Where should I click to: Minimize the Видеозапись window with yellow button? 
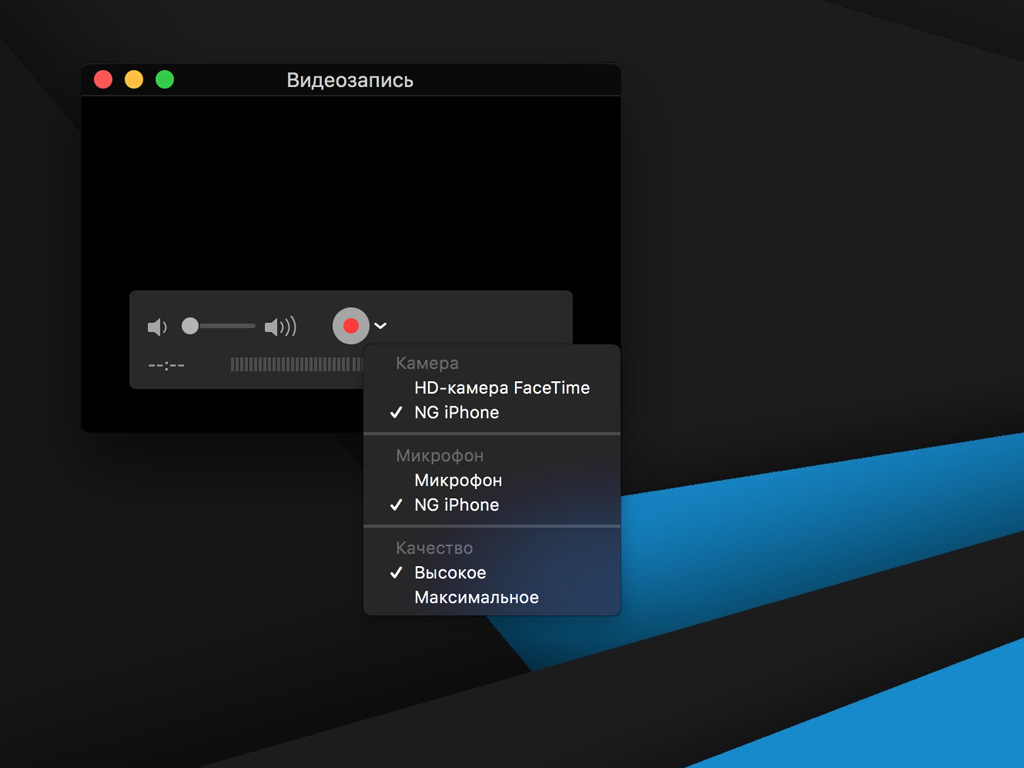click(x=134, y=80)
